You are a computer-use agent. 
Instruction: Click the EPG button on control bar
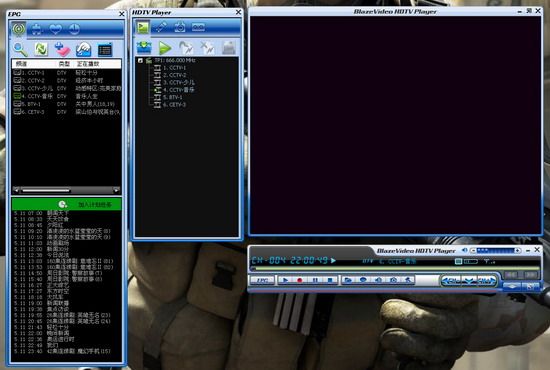pos(262,280)
